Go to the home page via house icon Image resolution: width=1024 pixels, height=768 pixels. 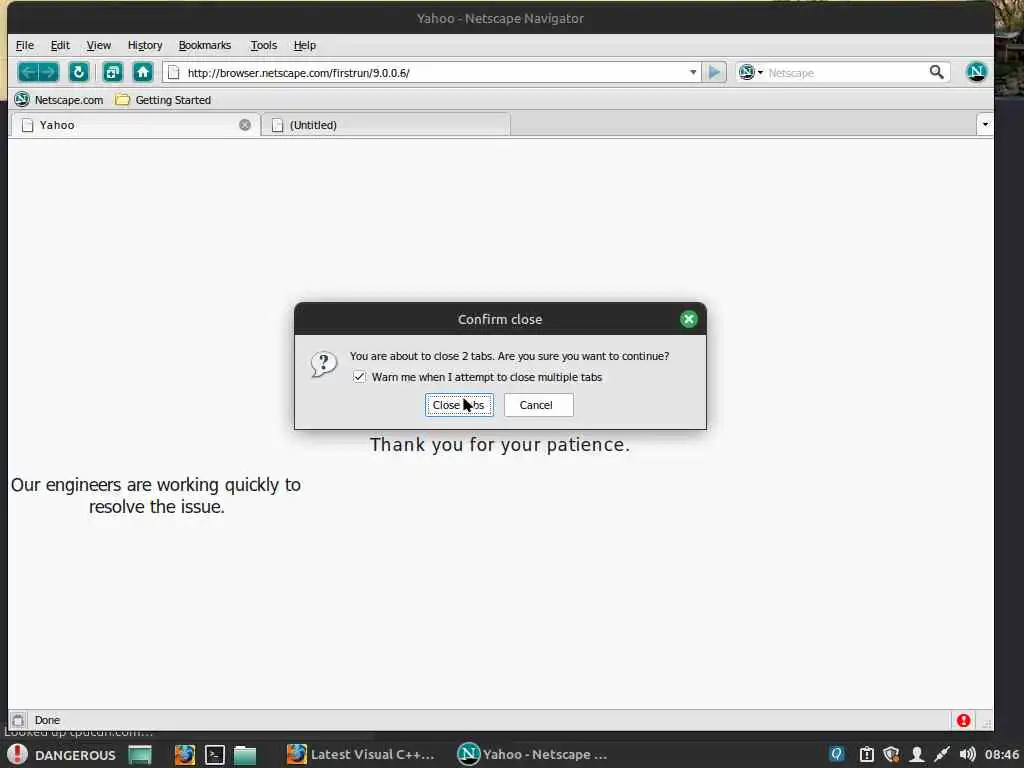[142, 72]
